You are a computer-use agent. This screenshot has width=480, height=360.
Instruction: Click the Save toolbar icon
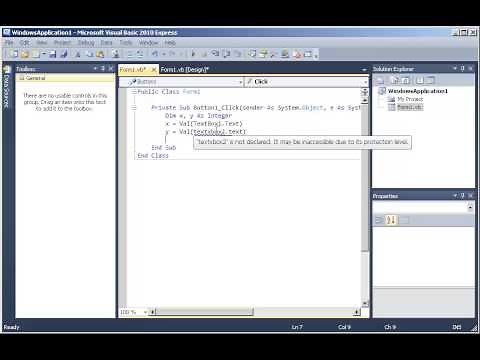[x=52, y=54]
